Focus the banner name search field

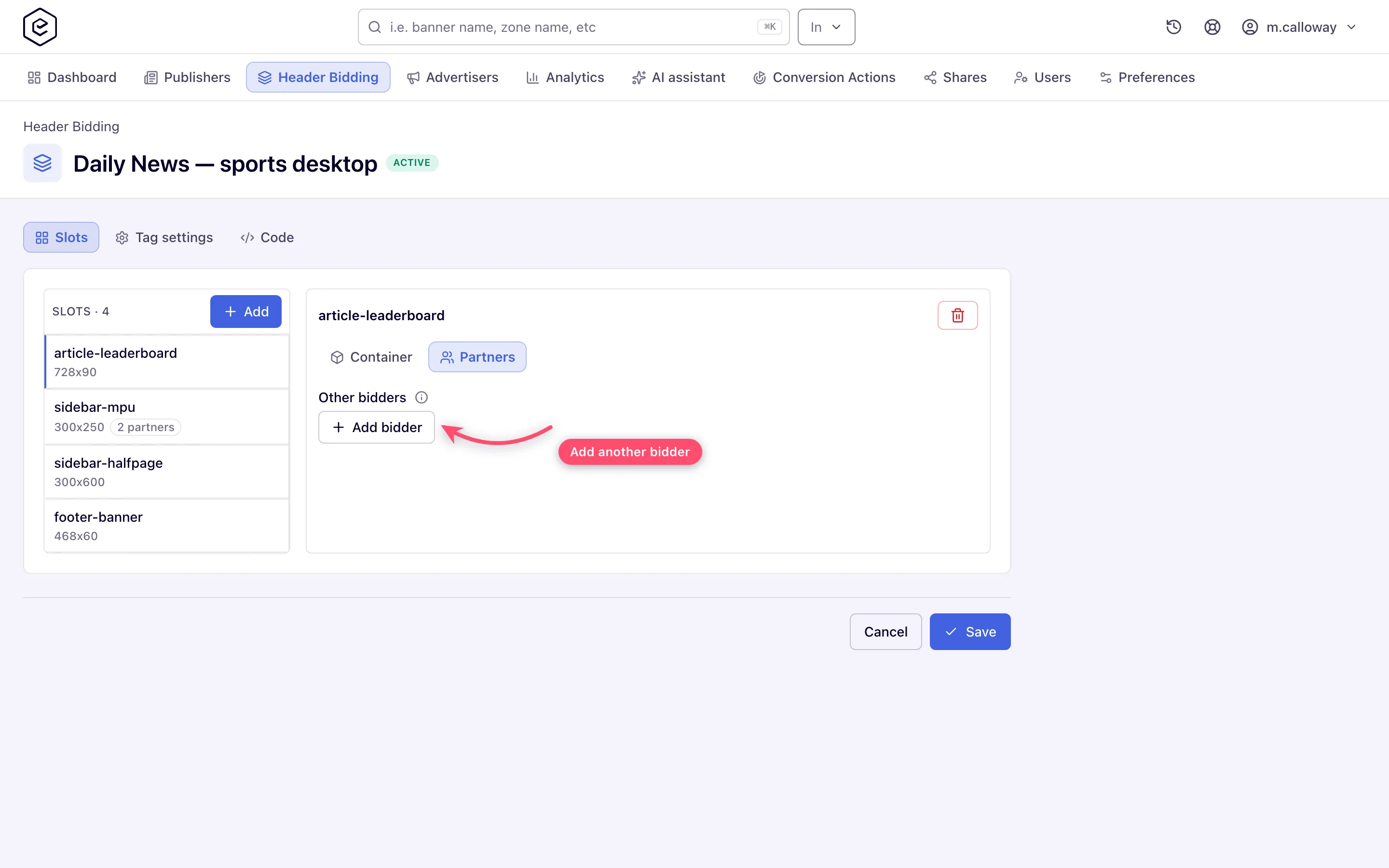pos(573,27)
